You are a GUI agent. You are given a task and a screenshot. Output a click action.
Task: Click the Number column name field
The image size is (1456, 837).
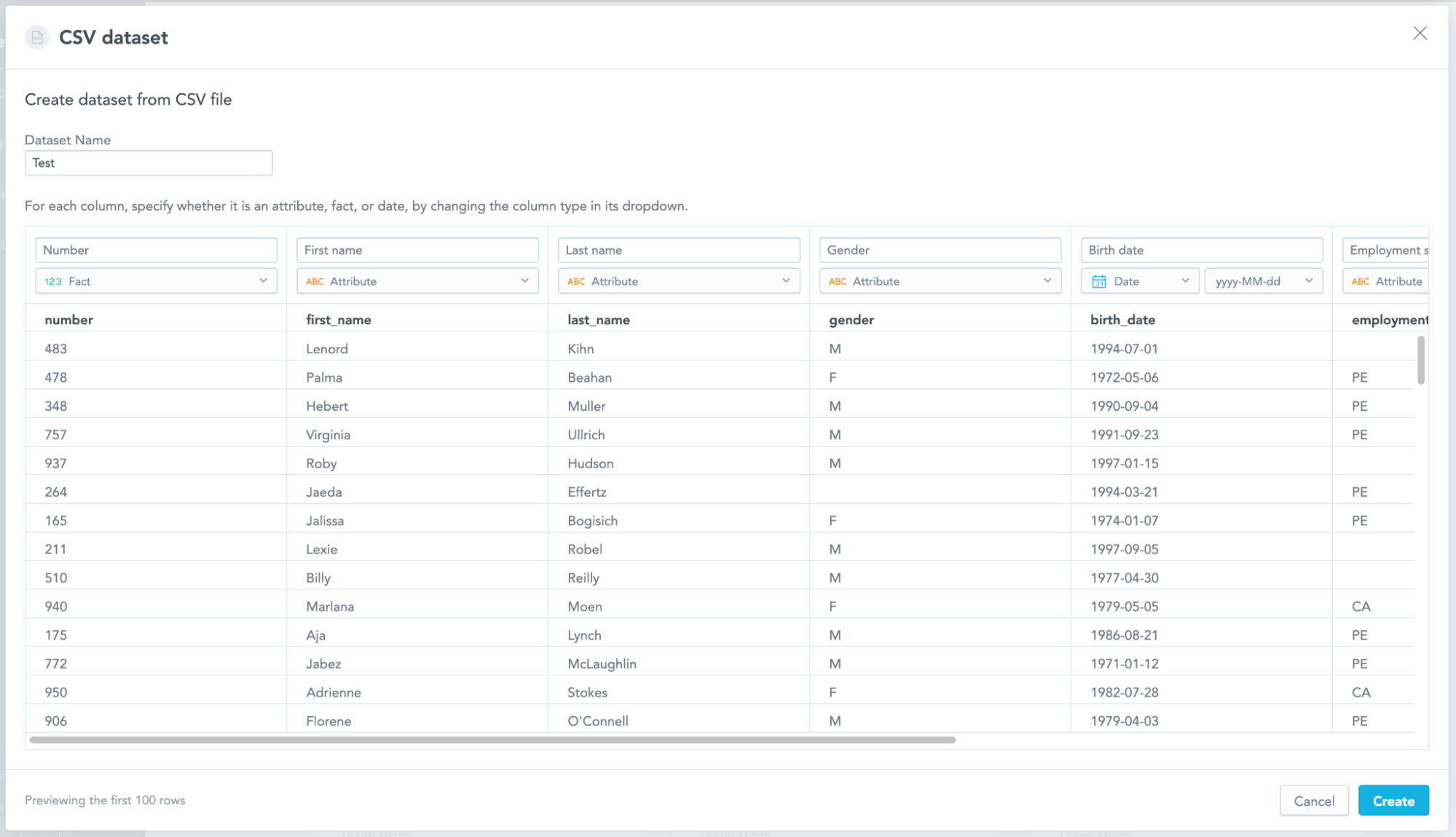(x=156, y=250)
